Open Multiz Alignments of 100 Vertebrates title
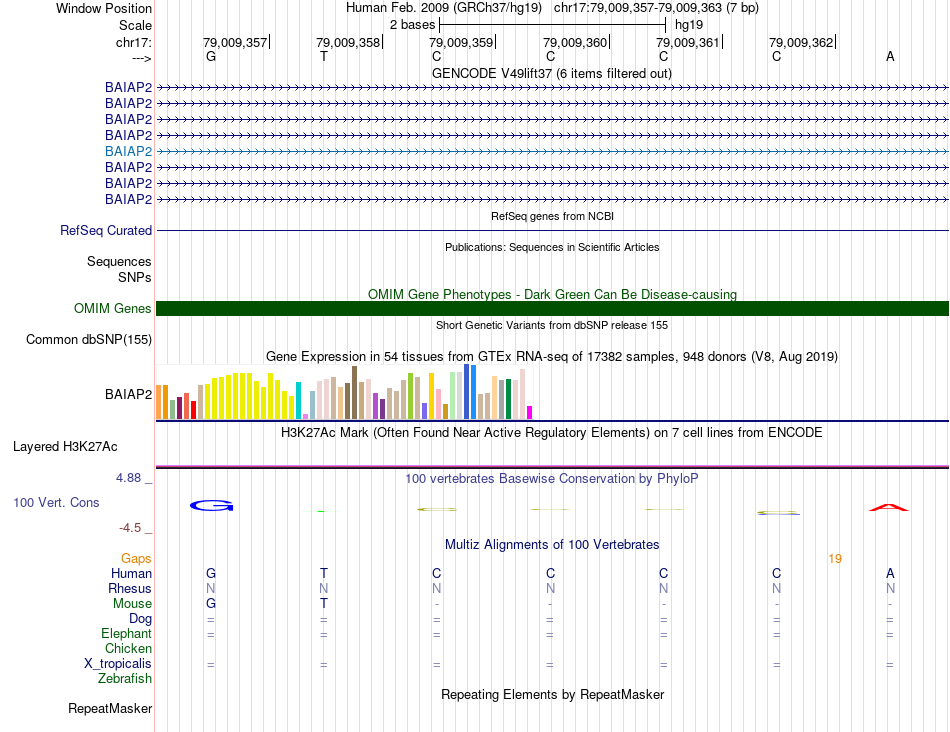The height and width of the screenshot is (732, 950). point(552,545)
